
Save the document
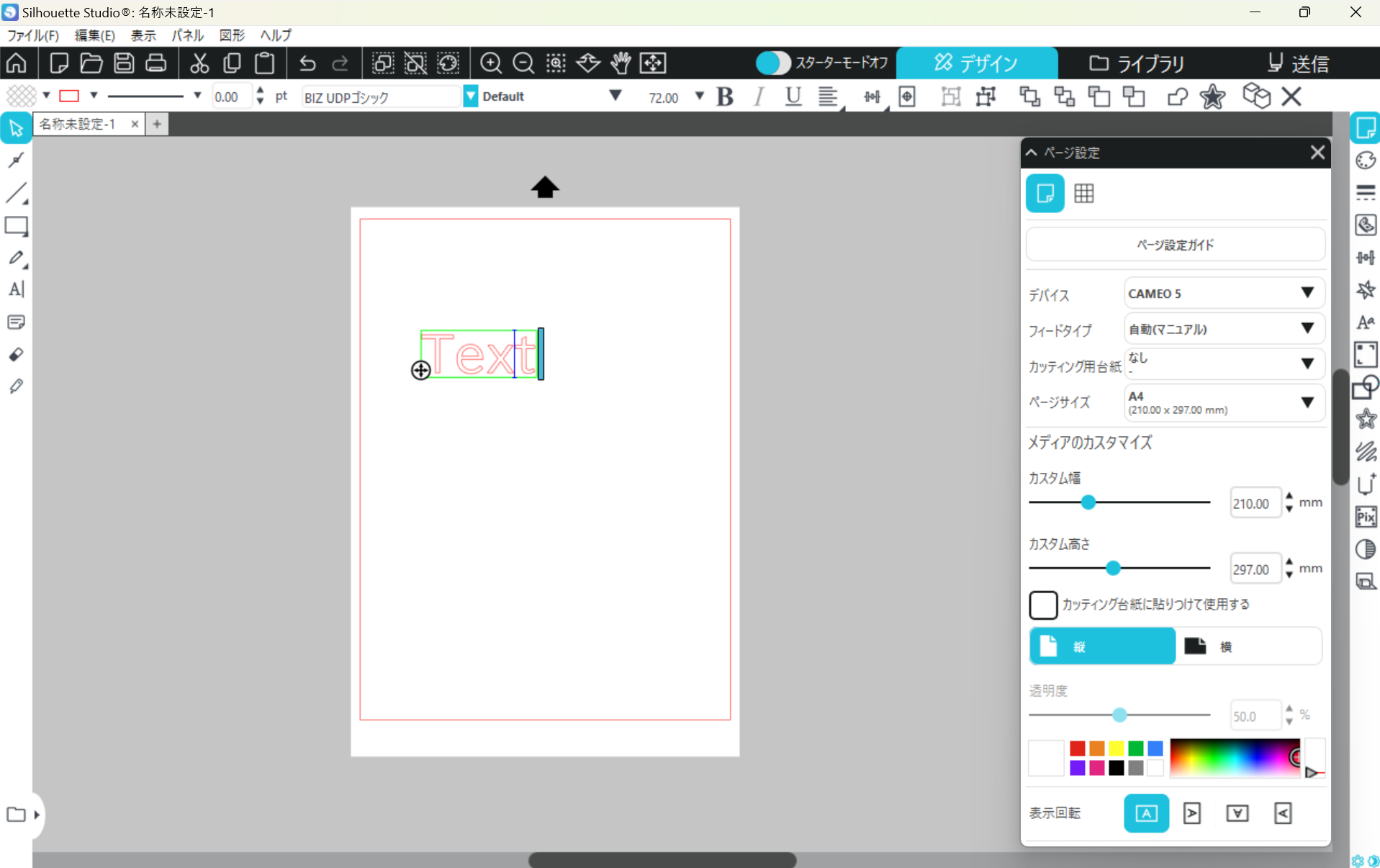(124, 63)
